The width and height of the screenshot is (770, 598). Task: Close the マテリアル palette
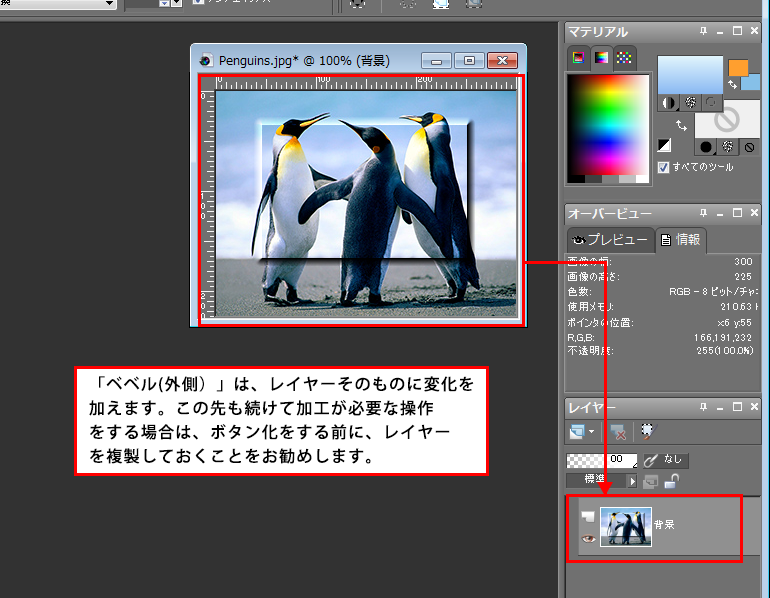[x=754, y=30]
